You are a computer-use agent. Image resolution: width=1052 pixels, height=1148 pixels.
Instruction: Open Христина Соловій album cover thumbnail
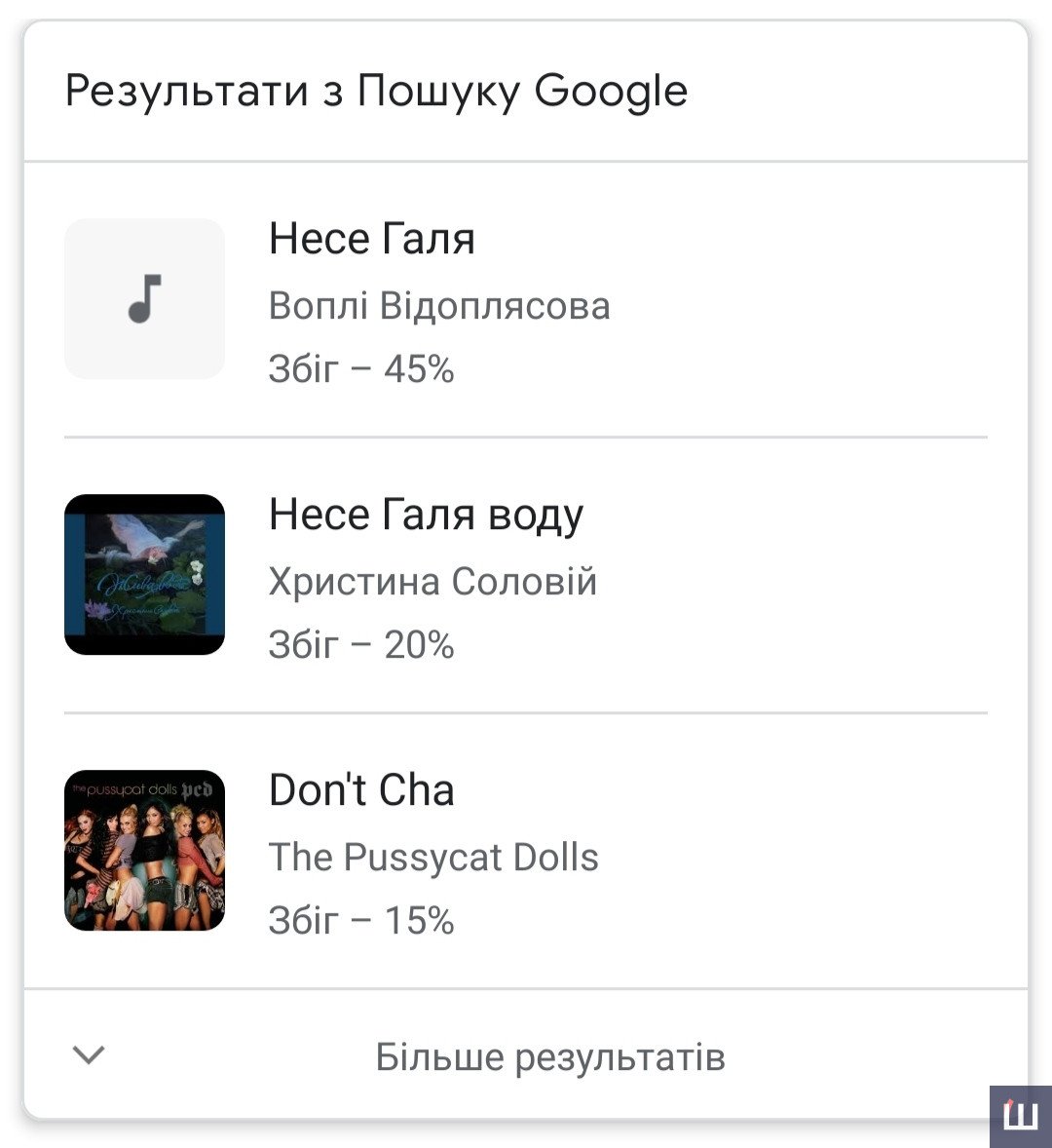point(144,574)
